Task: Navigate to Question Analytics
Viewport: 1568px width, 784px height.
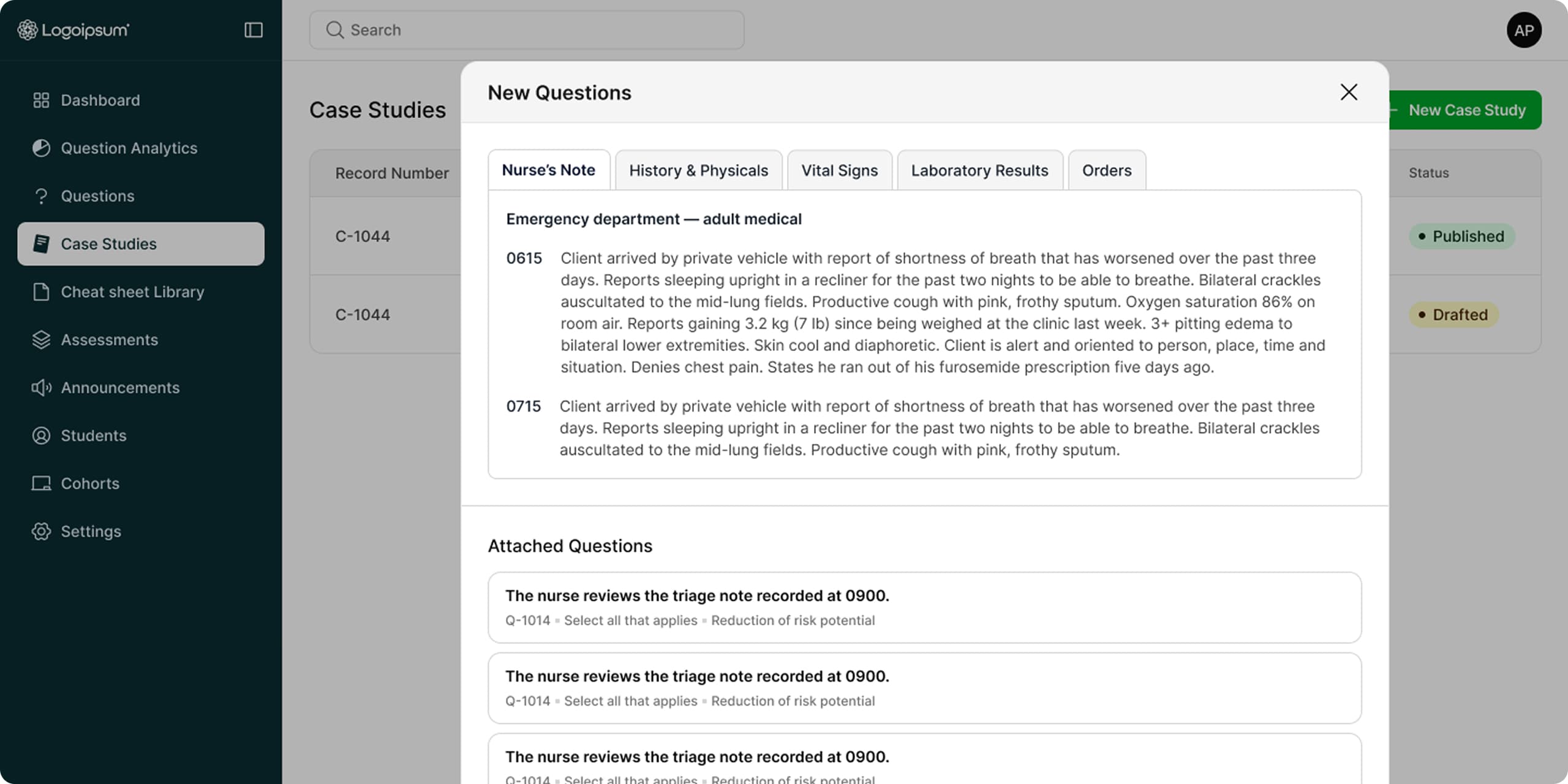Action: [141, 148]
